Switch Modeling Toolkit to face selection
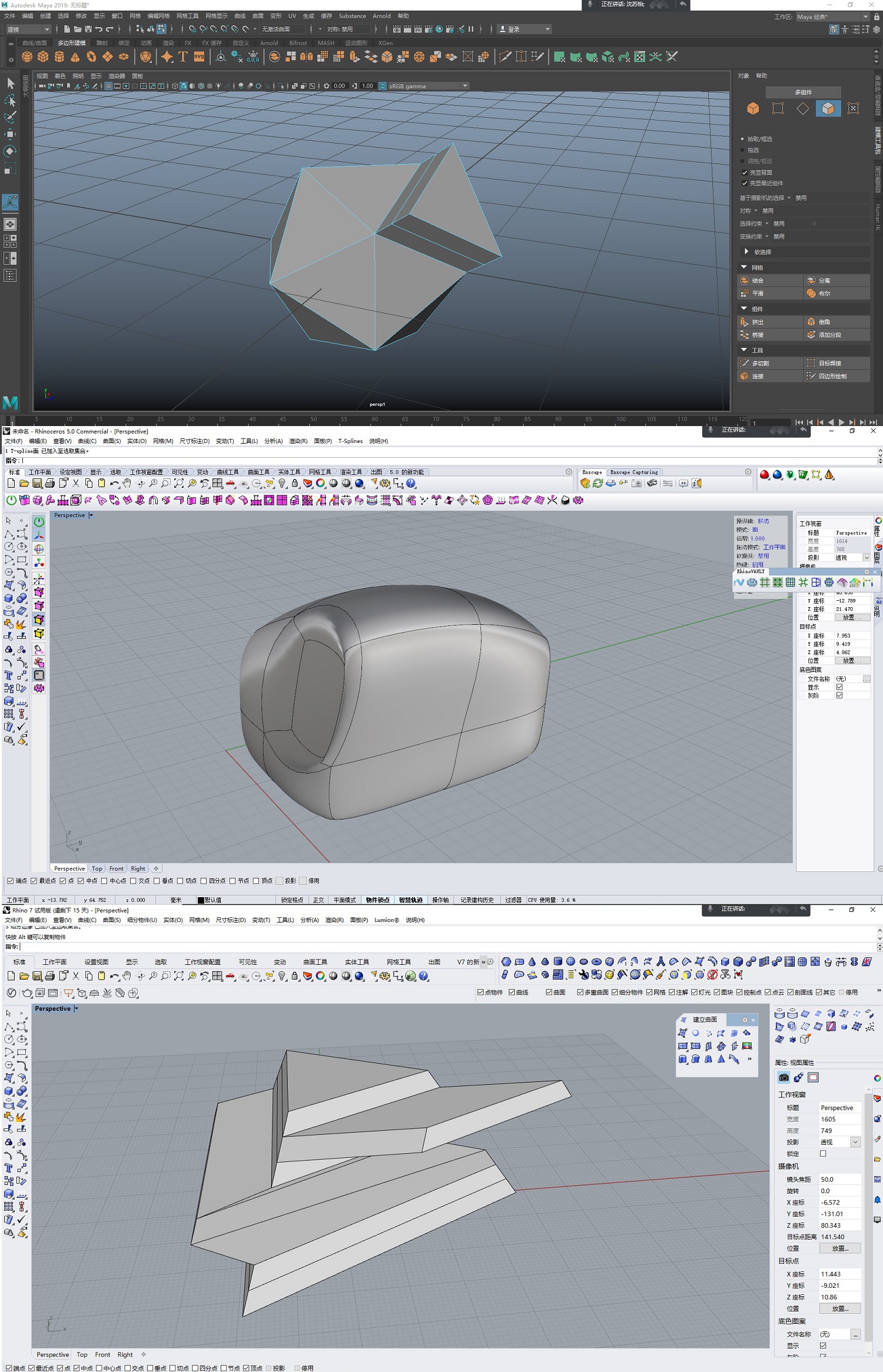 pyautogui.click(x=828, y=108)
